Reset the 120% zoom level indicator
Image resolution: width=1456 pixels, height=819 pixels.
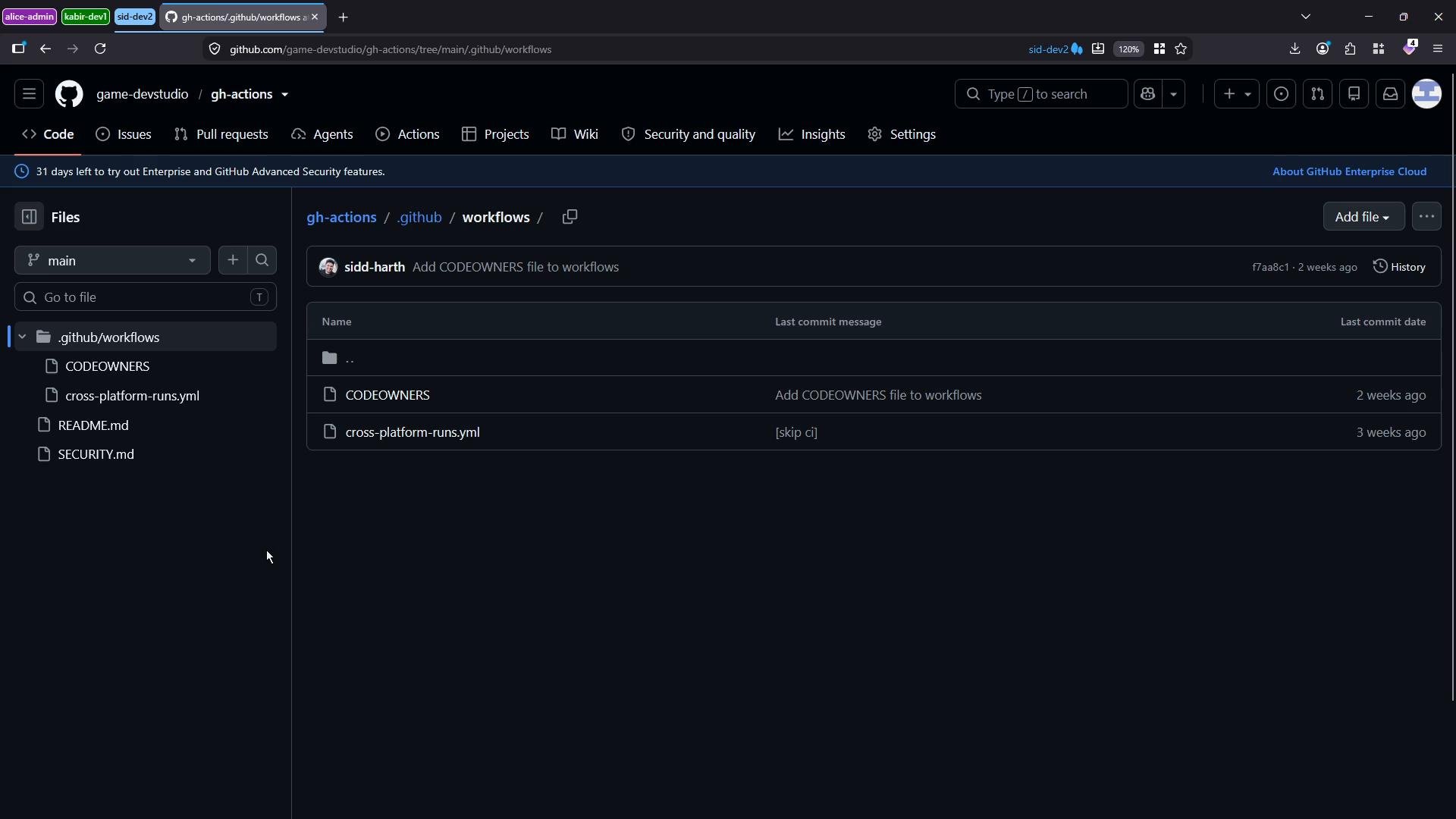pos(1128,49)
